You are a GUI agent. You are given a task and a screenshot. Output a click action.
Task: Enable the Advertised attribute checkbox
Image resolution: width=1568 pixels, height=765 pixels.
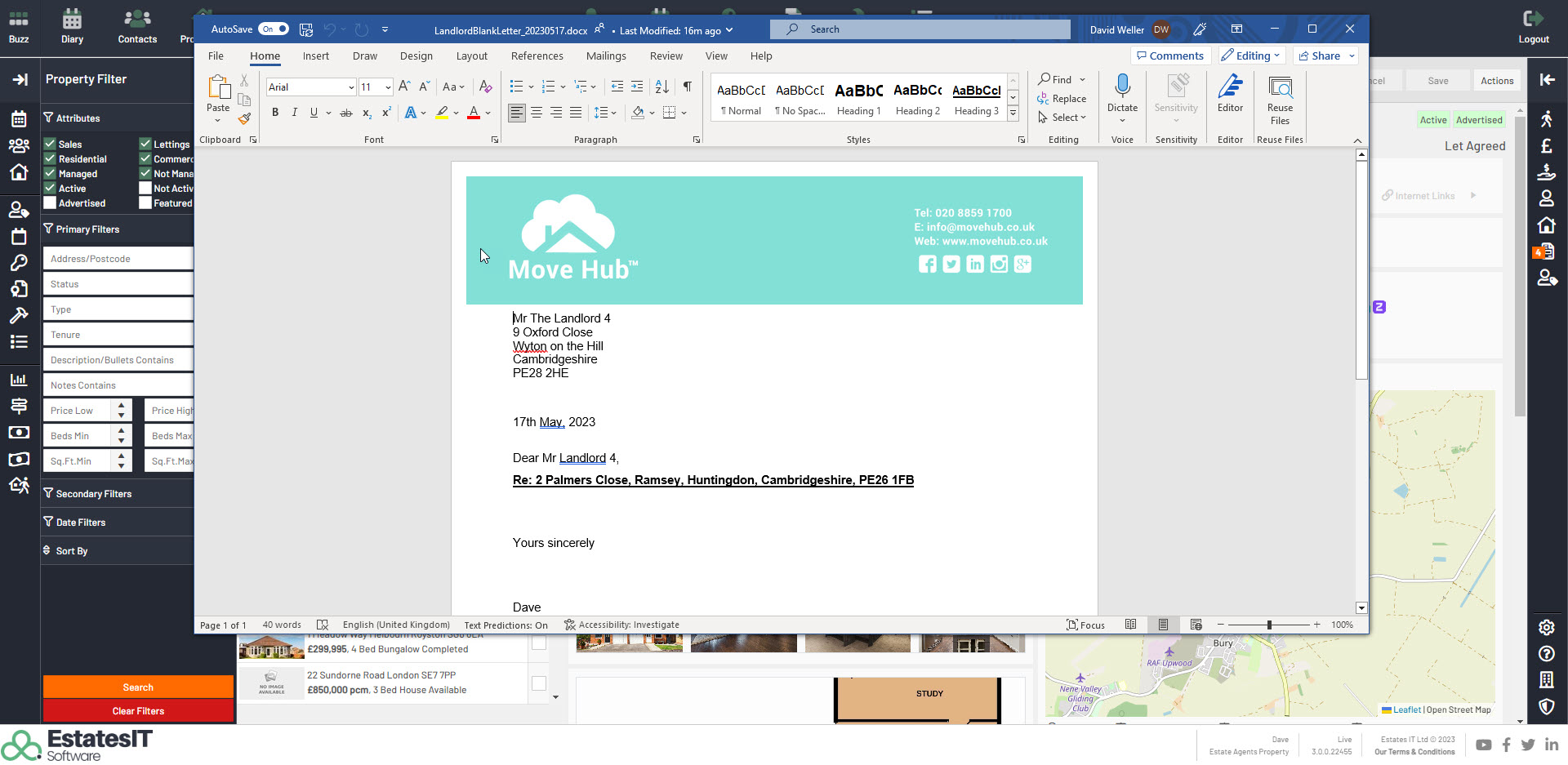click(x=50, y=203)
